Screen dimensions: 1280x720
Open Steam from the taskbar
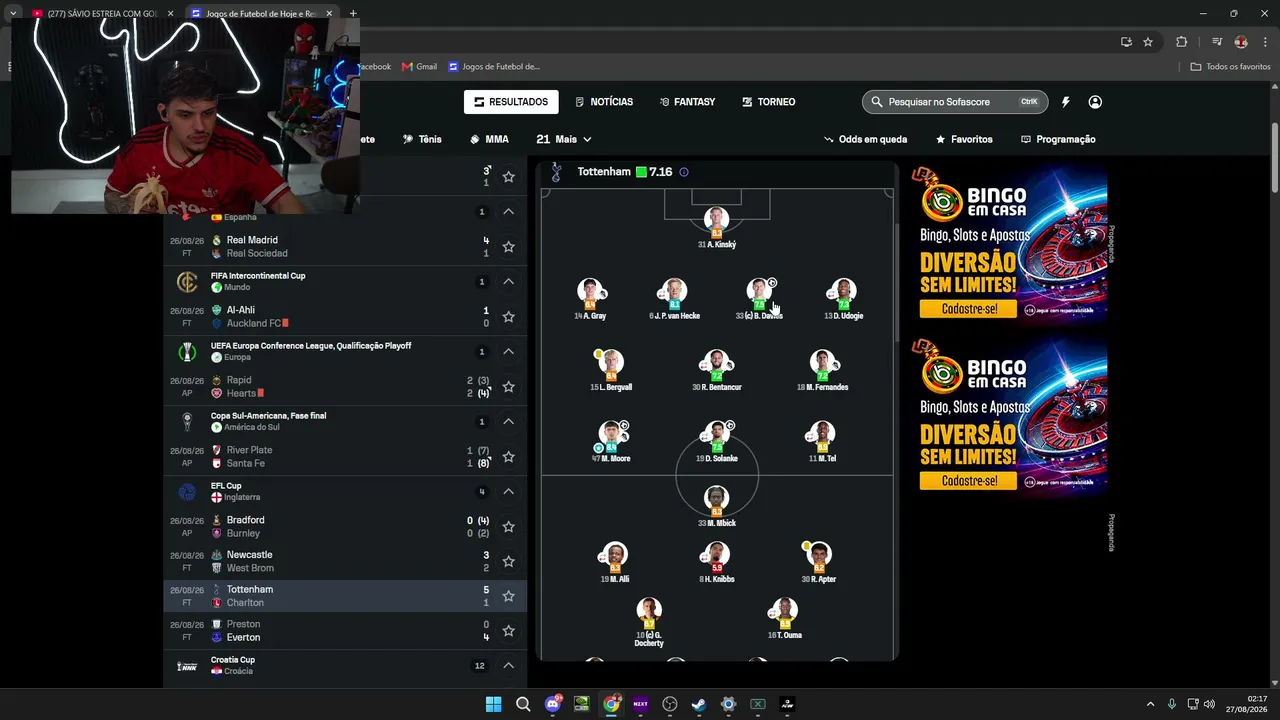(x=699, y=704)
